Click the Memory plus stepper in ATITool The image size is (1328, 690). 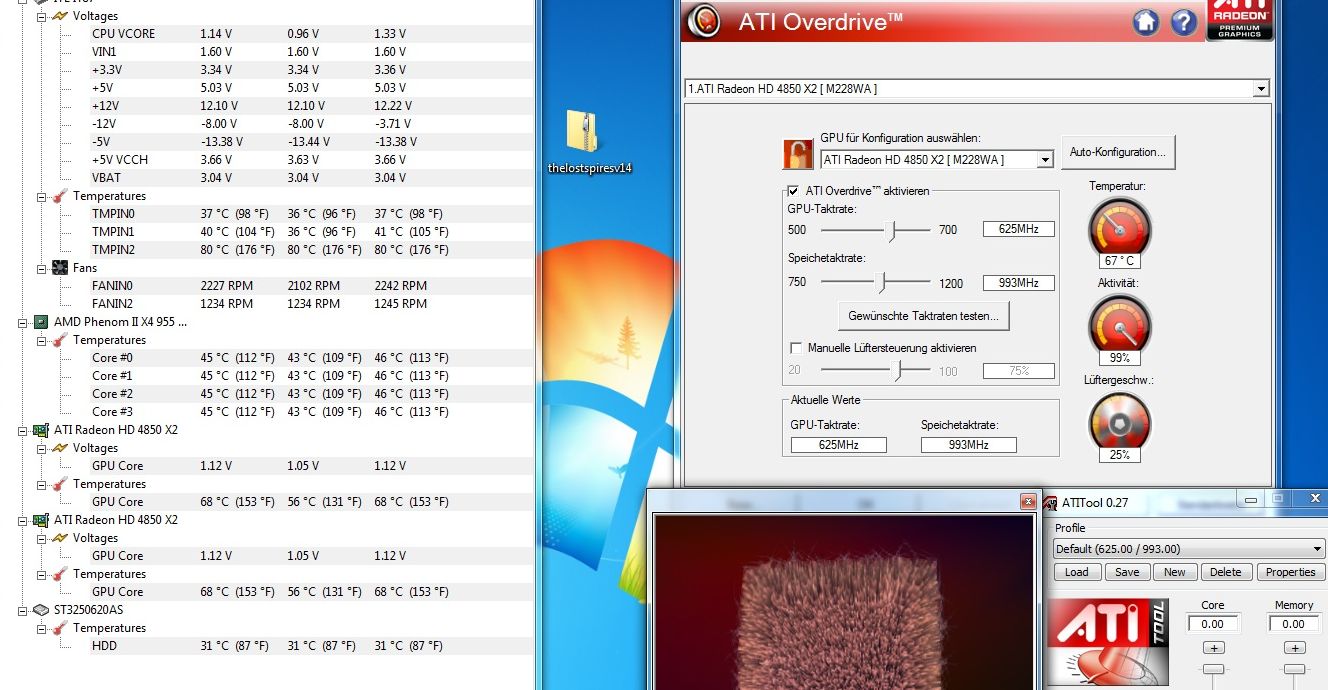[1294, 648]
